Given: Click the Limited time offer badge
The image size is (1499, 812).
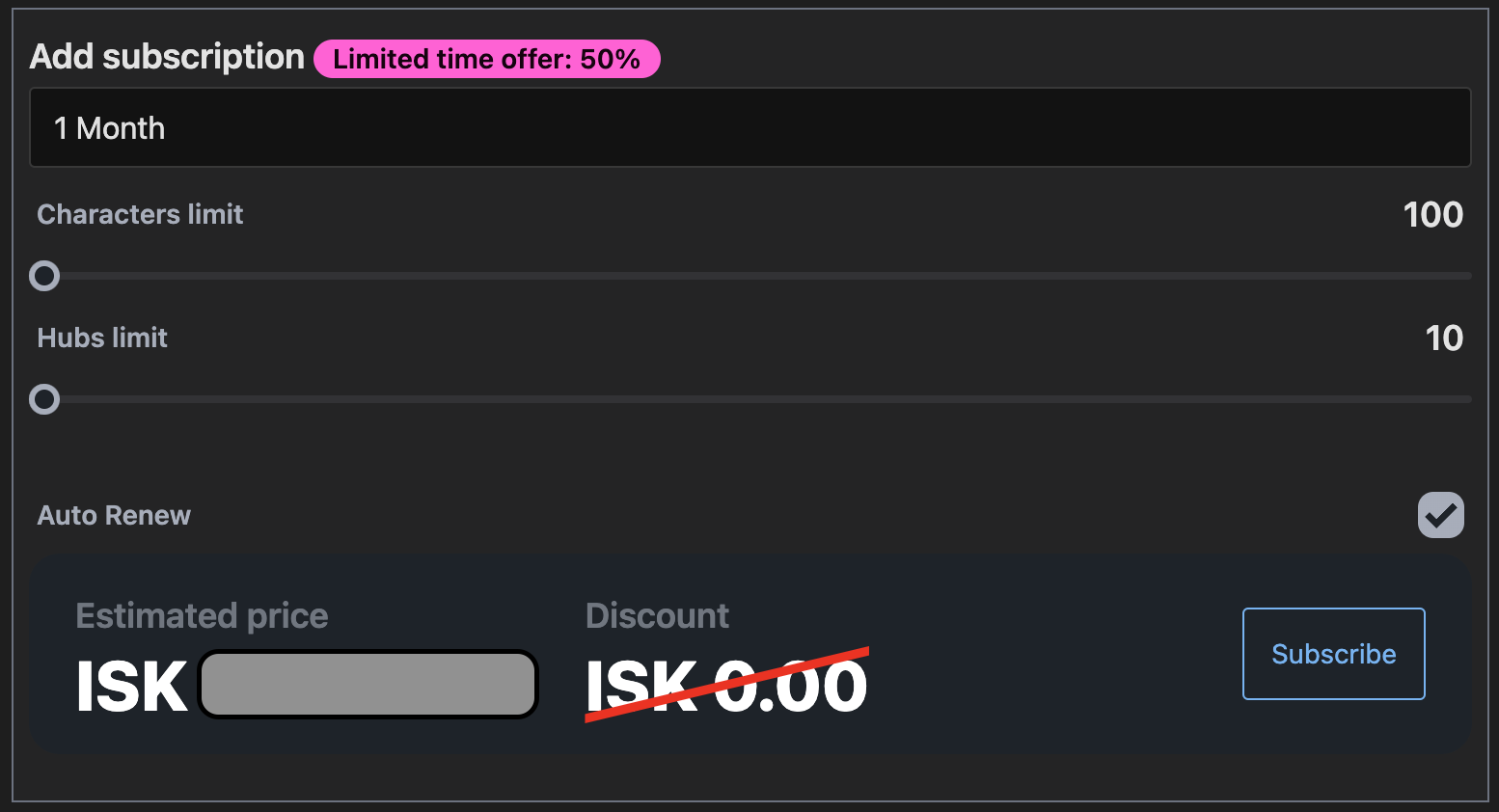Looking at the screenshot, I should coord(486,59).
